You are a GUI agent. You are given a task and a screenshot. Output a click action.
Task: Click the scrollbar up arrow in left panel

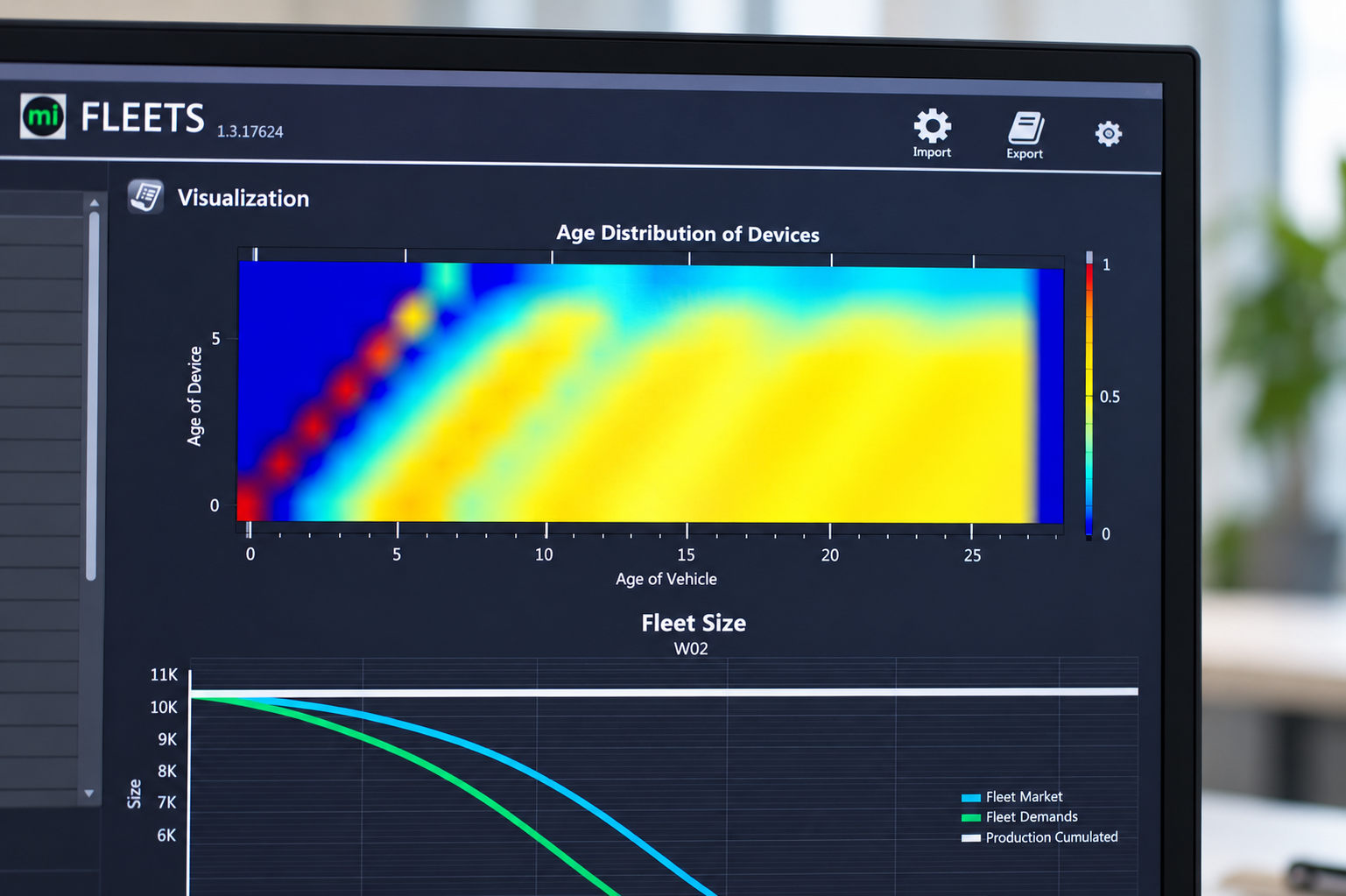pyautogui.click(x=94, y=203)
